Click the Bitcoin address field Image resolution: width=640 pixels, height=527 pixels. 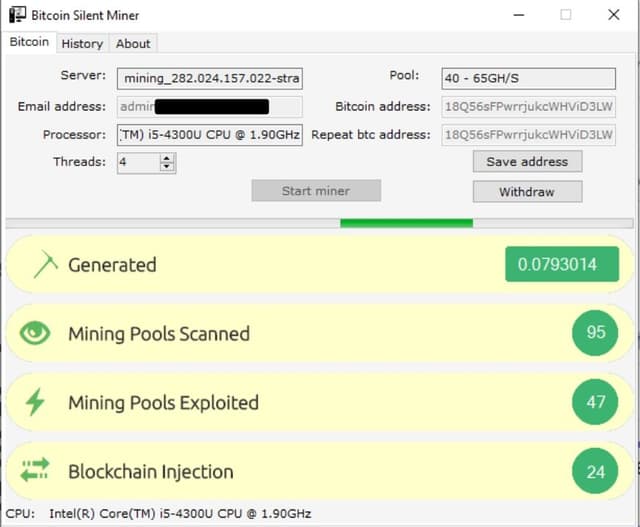tap(529, 107)
